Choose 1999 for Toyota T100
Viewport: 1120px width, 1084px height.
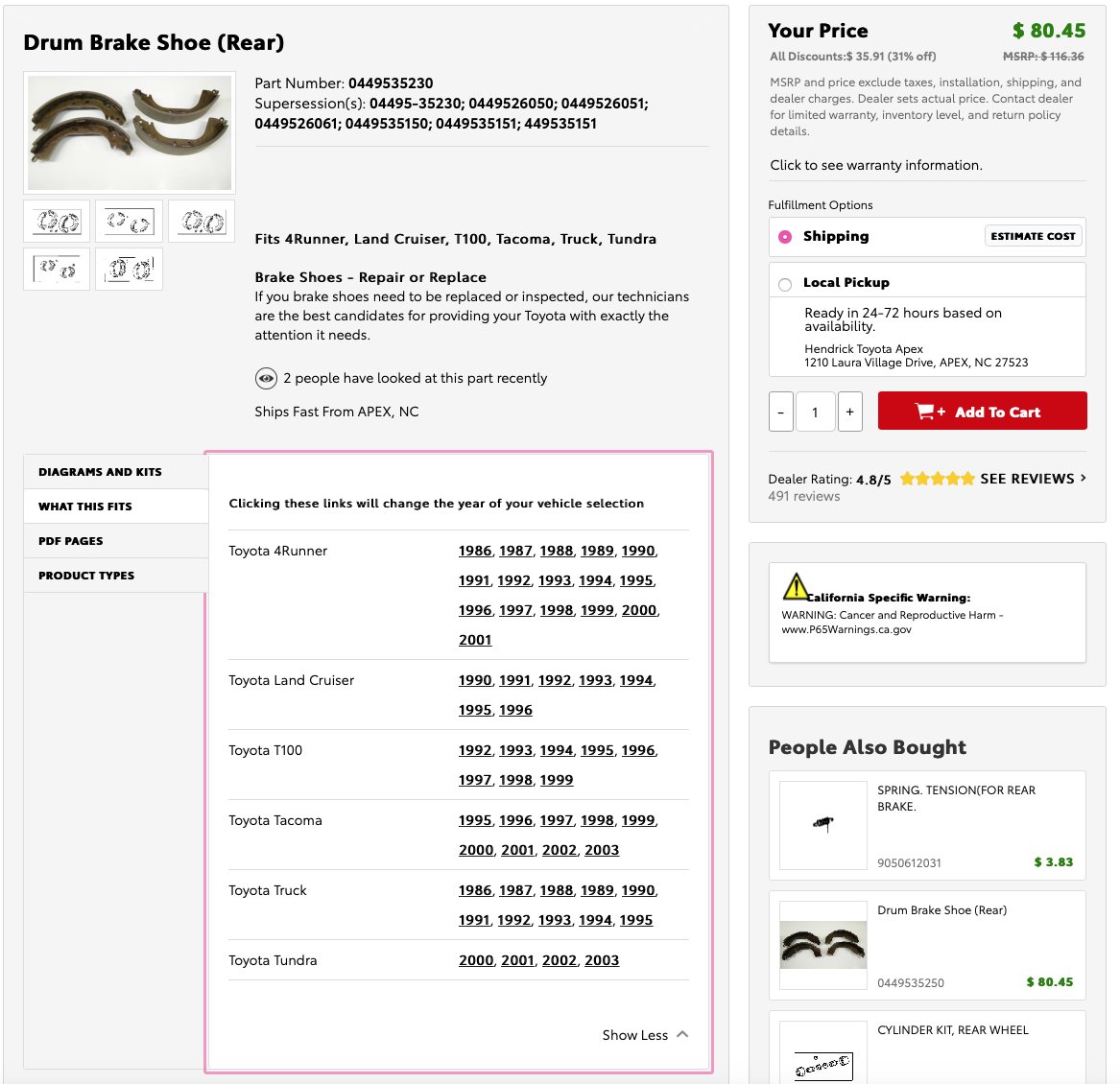[557, 780]
